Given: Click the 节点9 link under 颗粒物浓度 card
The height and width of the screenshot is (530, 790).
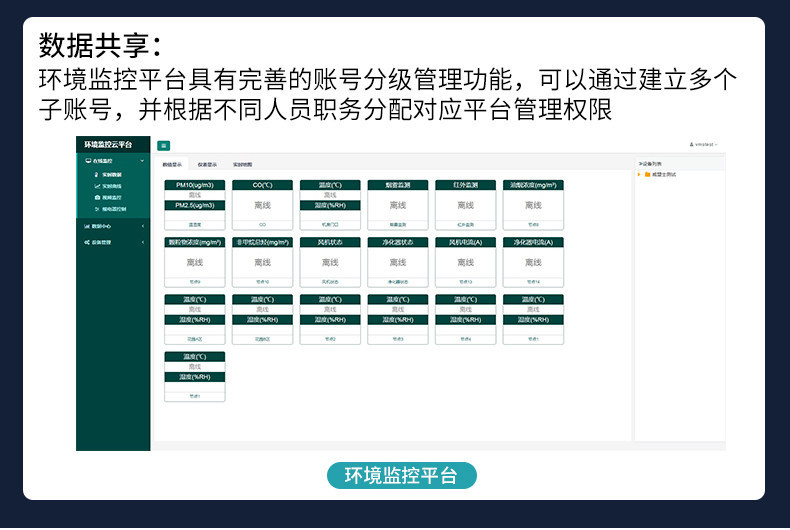Looking at the screenshot, I should pyautogui.click(x=194, y=282).
